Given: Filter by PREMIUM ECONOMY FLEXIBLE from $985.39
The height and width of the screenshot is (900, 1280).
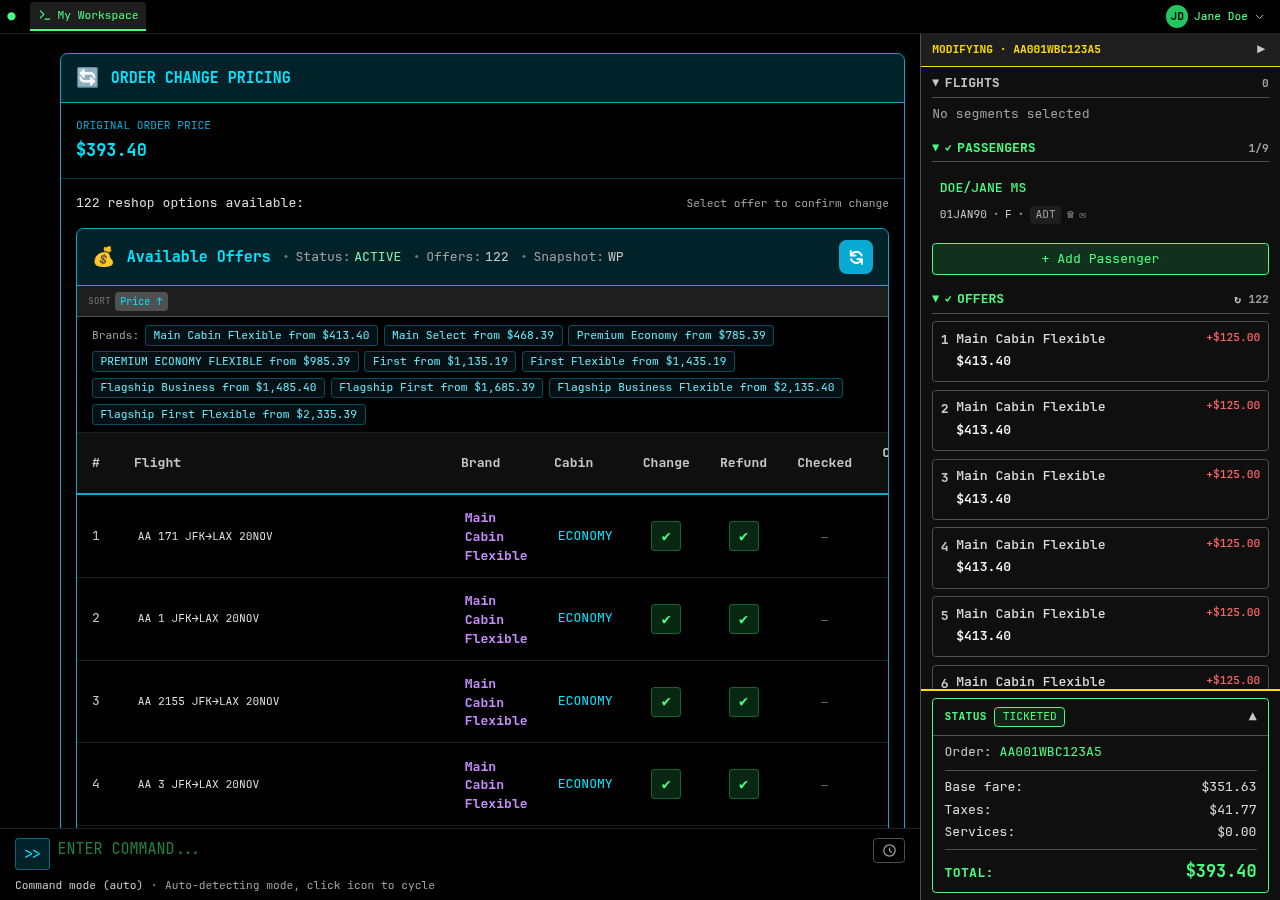Looking at the screenshot, I should [225, 362].
